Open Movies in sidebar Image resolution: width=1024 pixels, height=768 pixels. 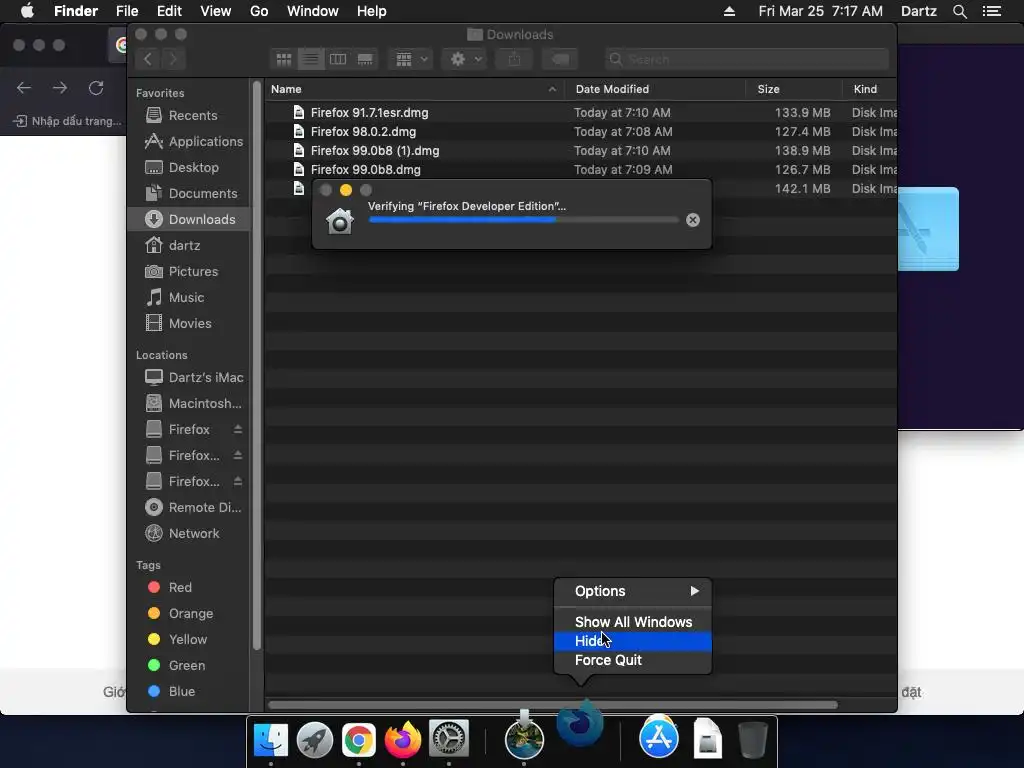click(188, 324)
